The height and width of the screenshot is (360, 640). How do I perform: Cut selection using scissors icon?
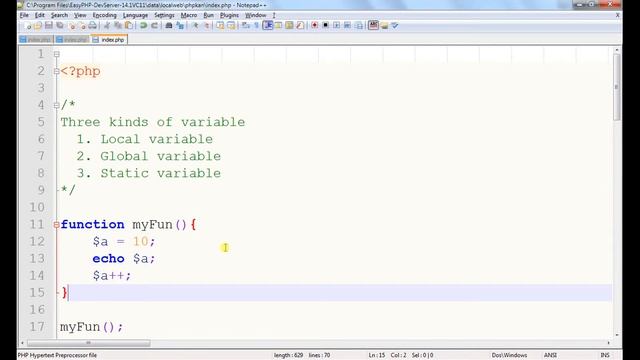point(107,26)
